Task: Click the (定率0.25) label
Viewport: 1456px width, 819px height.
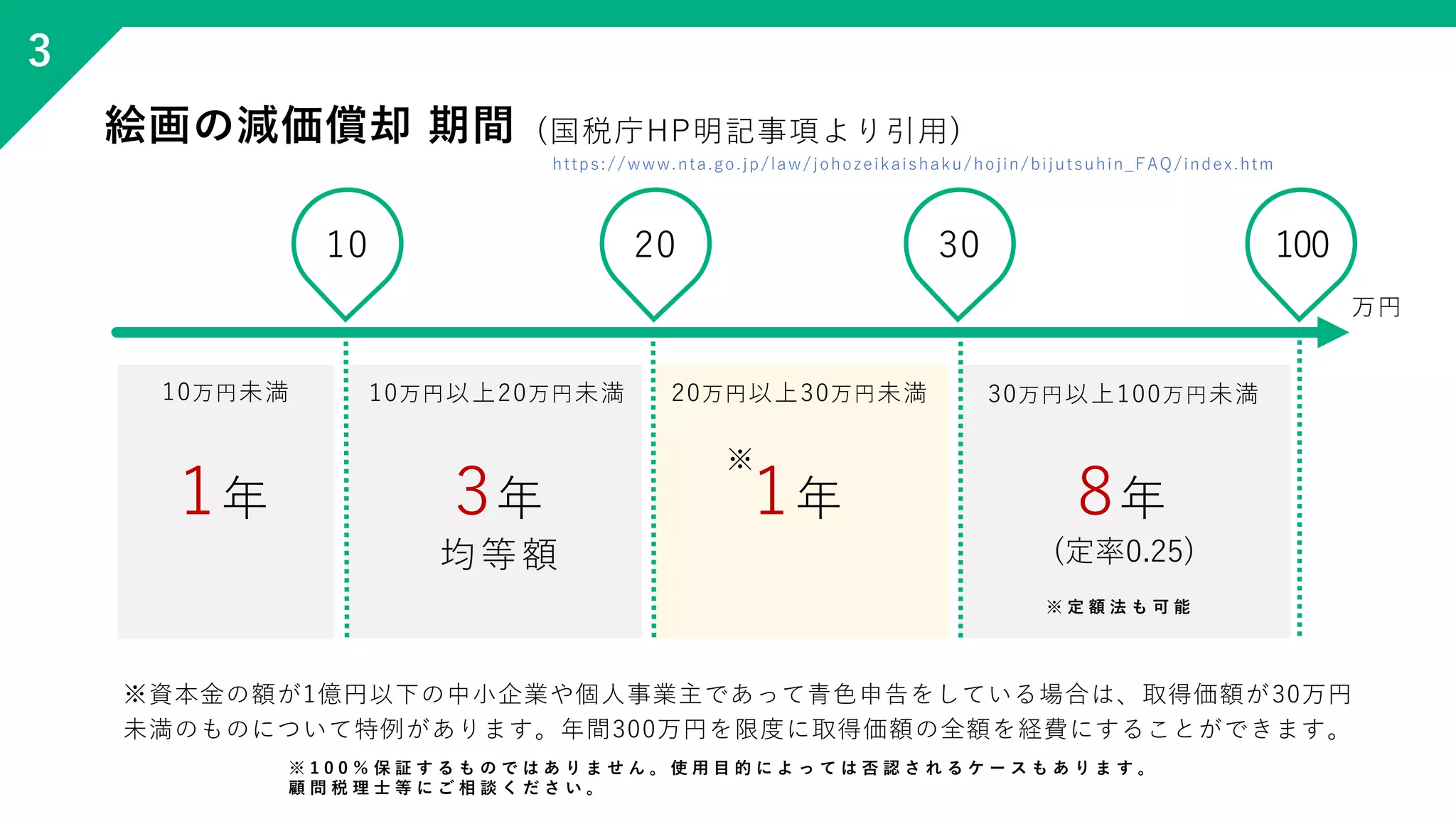Action: pyautogui.click(x=1124, y=551)
